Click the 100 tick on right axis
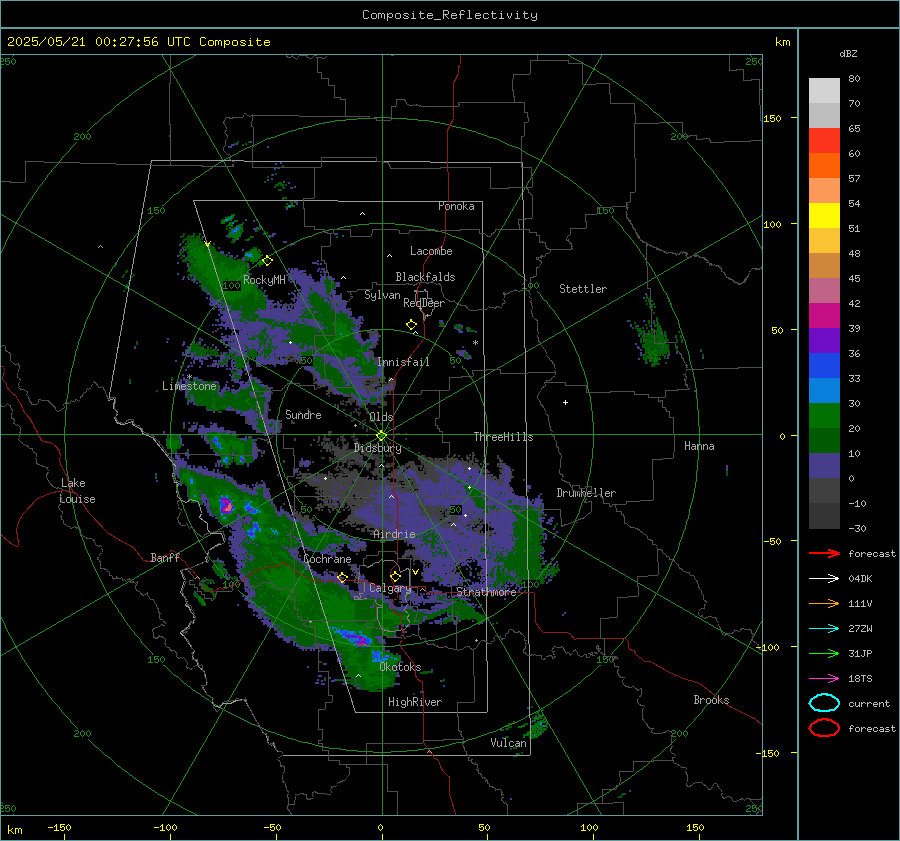Viewport: 900px width, 841px height. pyautogui.click(x=772, y=224)
